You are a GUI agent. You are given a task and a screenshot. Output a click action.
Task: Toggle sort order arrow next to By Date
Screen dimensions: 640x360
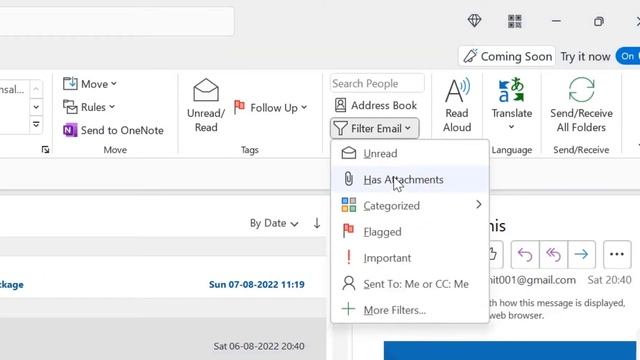click(x=317, y=223)
